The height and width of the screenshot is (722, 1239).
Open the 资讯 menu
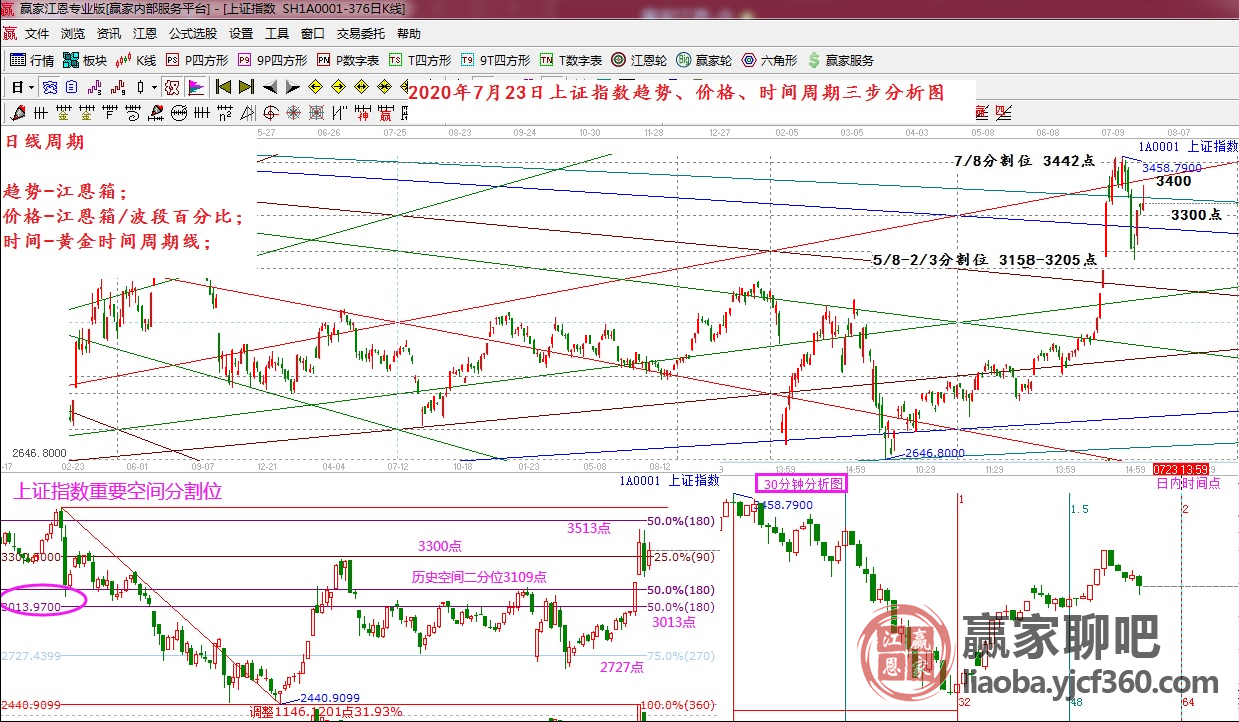[109, 33]
